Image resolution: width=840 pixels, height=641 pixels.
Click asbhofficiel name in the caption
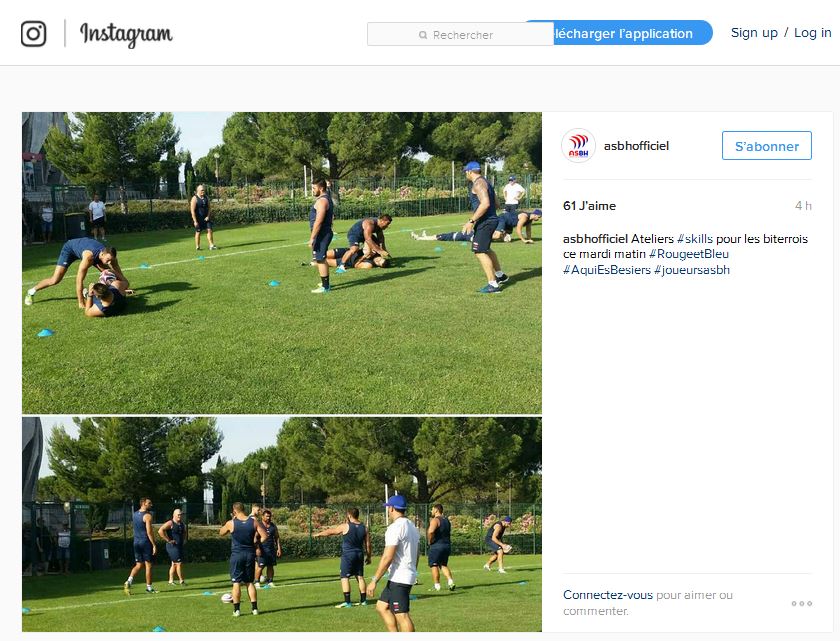point(595,239)
